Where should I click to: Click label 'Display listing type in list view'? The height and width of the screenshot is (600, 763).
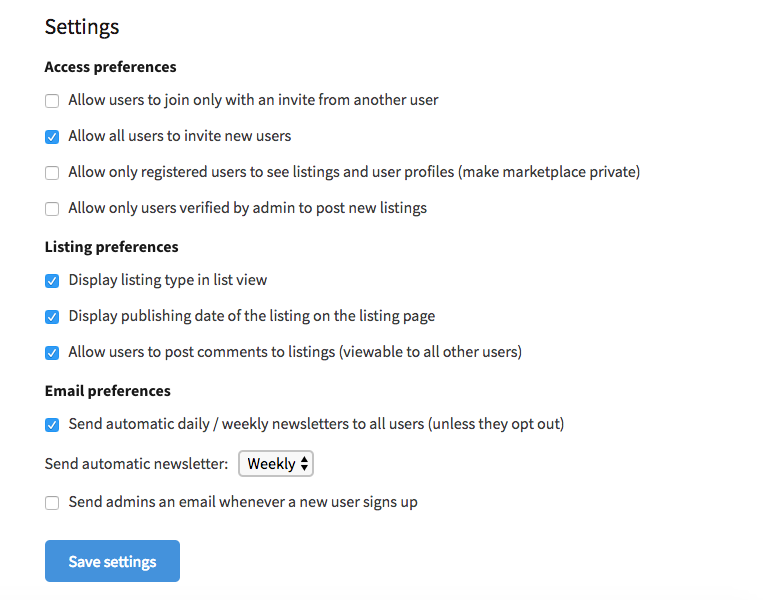click(168, 280)
